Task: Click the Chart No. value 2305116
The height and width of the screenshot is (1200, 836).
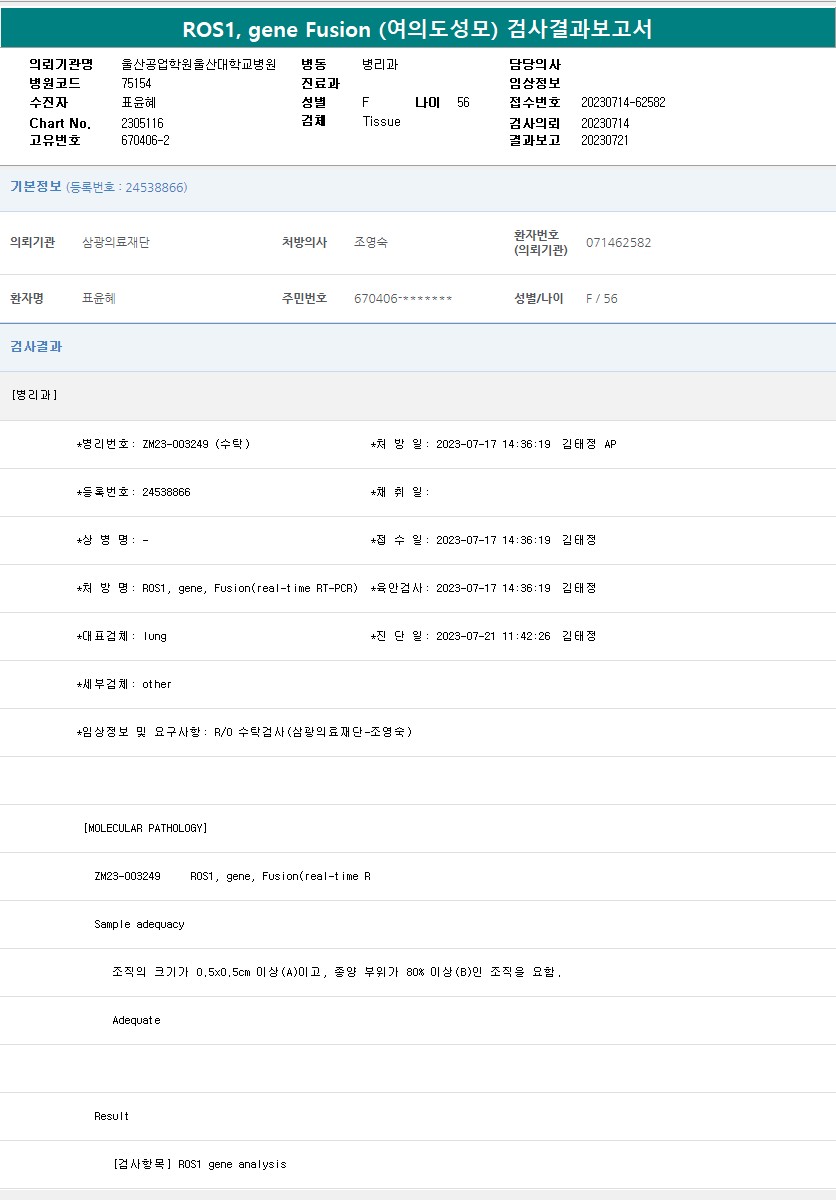Action: (x=142, y=123)
